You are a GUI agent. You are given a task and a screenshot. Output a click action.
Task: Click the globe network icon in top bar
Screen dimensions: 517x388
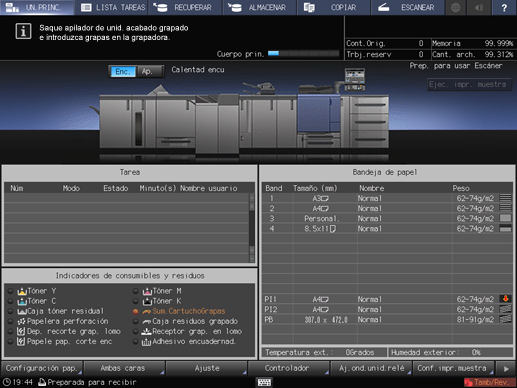pos(456,7)
